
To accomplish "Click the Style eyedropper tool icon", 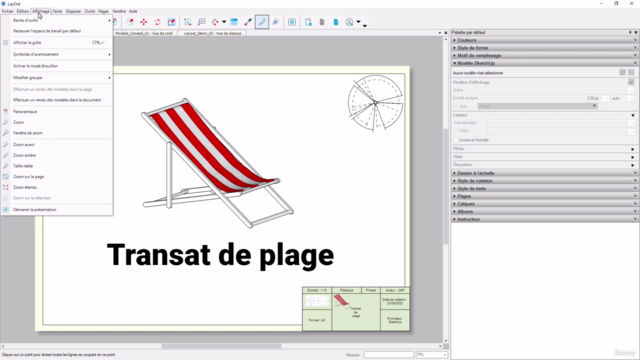I will pos(248,22).
